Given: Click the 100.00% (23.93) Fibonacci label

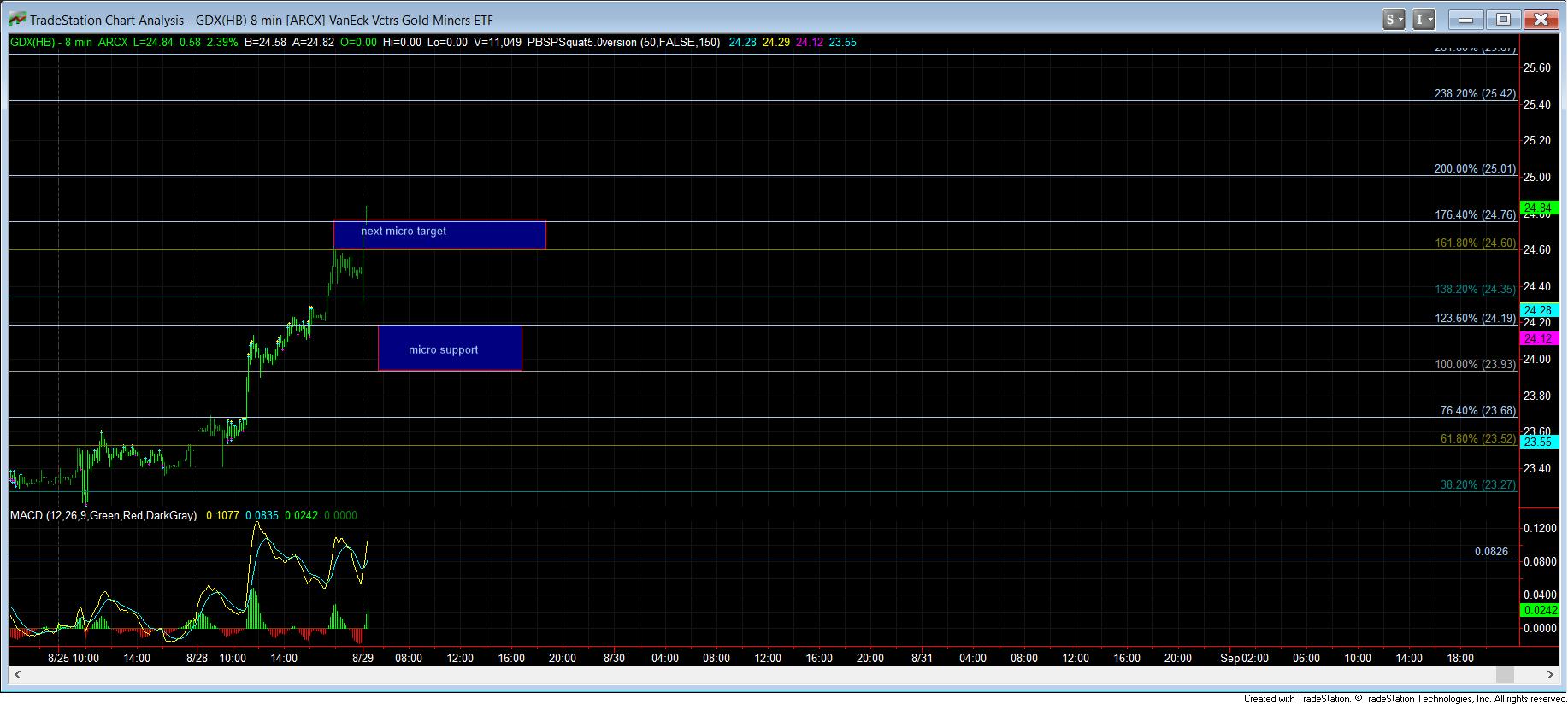Looking at the screenshot, I should click(1475, 364).
